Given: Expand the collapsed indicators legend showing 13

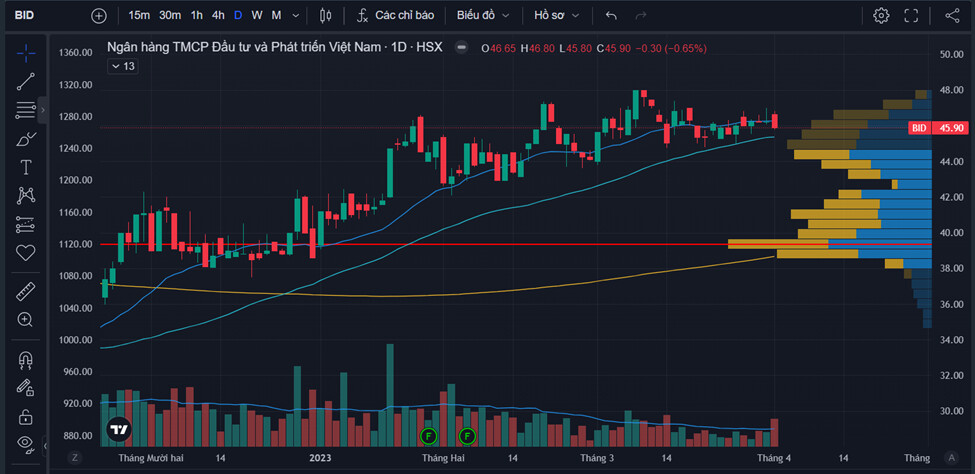Looking at the screenshot, I should [122, 66].
